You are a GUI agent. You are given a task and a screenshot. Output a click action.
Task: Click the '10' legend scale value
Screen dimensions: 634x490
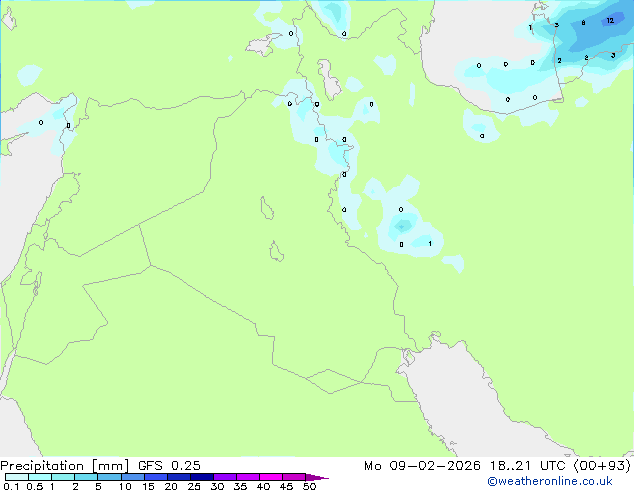point(125,486)
